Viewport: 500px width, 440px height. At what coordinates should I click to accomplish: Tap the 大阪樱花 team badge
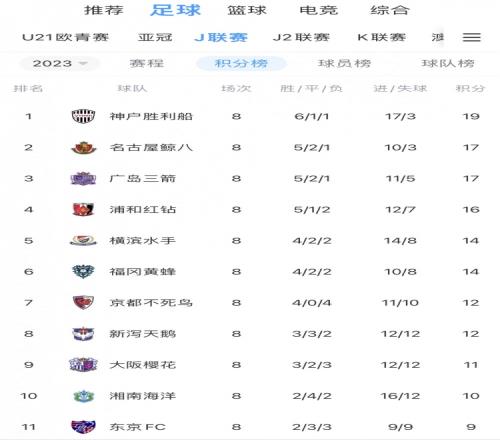(83, 364)
